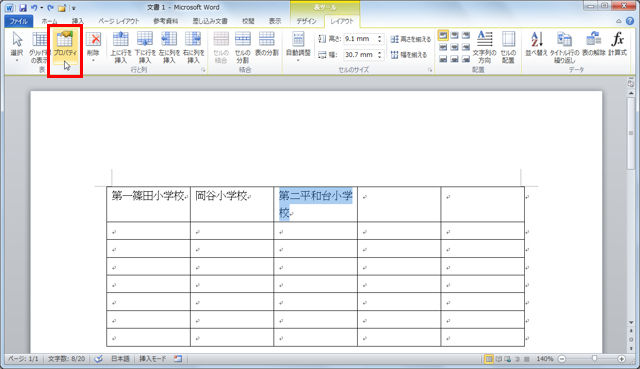Image resolution: width=640 pixels, height=369 pixels.
Task: Select the middle-center cell alignment
Action: point(454,47)
